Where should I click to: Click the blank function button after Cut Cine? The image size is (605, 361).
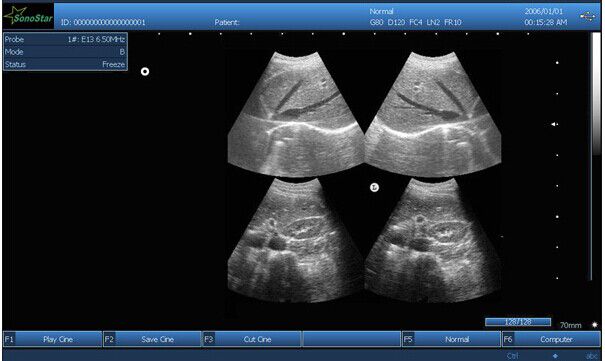[x=352, y=339]
